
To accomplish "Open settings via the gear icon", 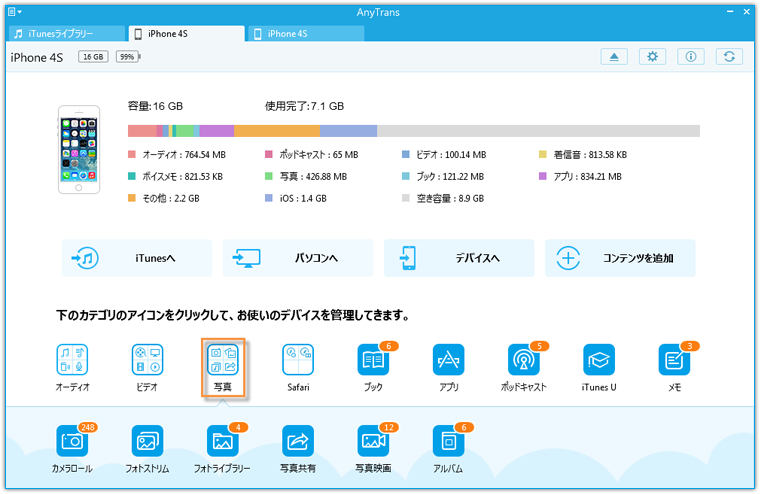I will point(652,57).
